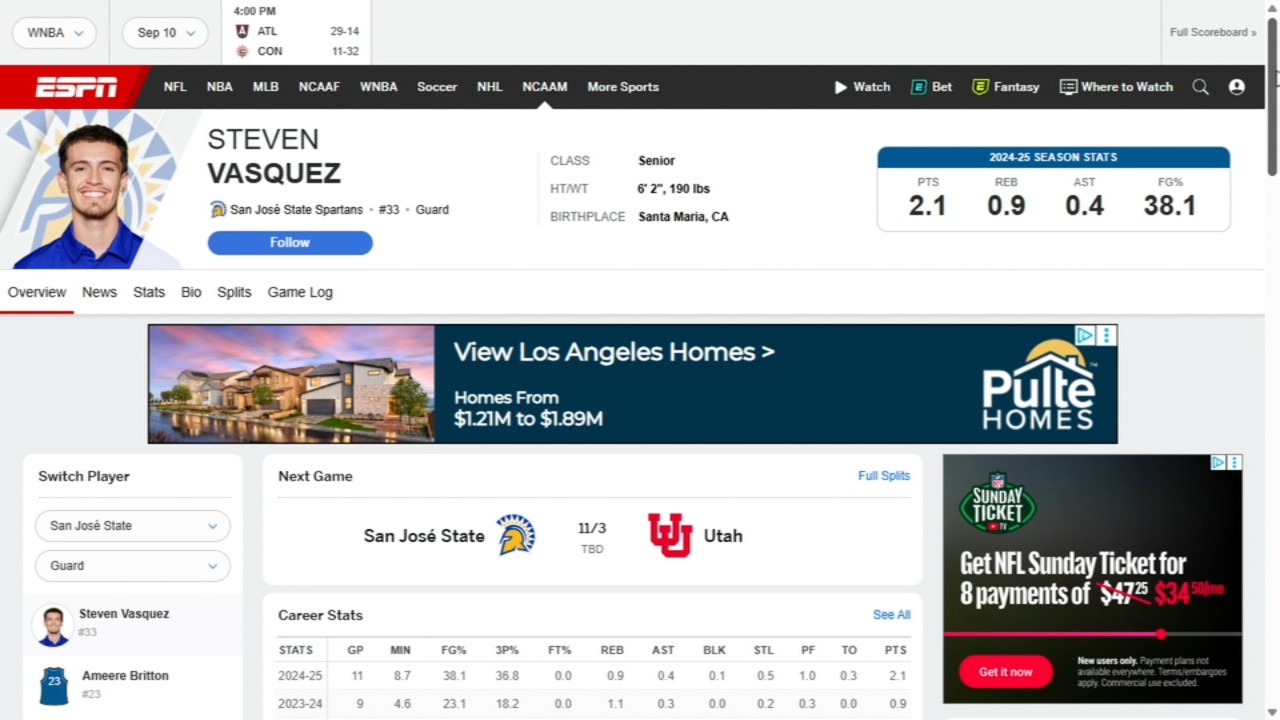The width and height of the screenshot is (1280, 720).
Task: Open the Guard position dropdown
Action: [132, 565]
